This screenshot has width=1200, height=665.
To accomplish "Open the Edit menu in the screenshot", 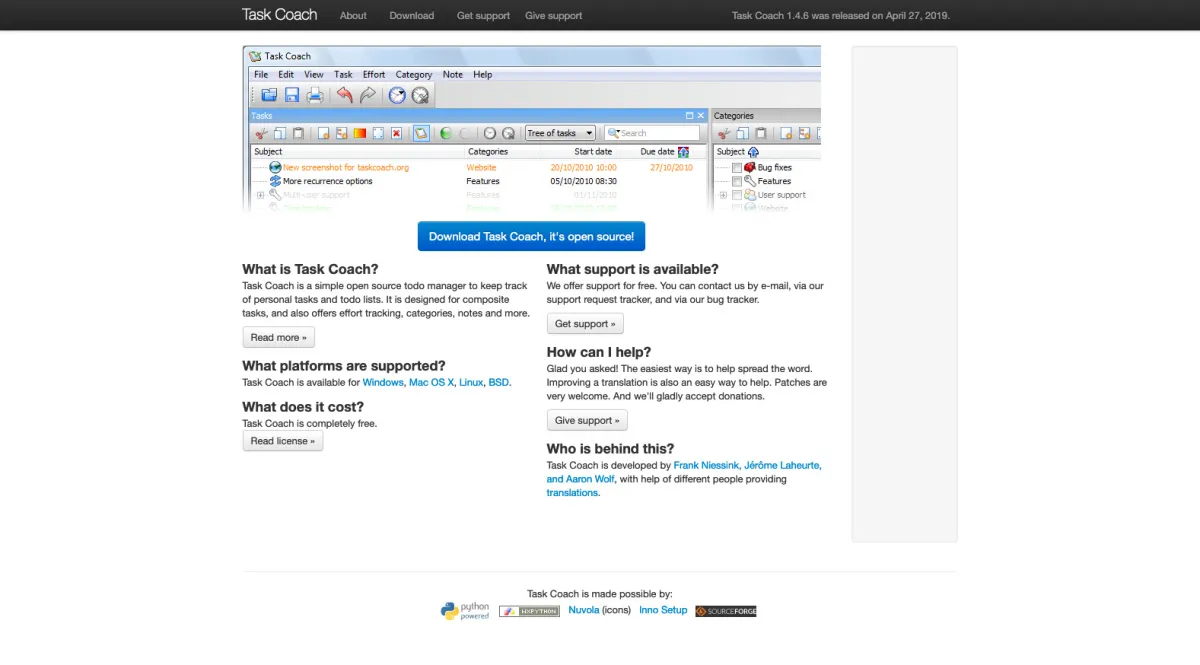I will click(286, 74).
